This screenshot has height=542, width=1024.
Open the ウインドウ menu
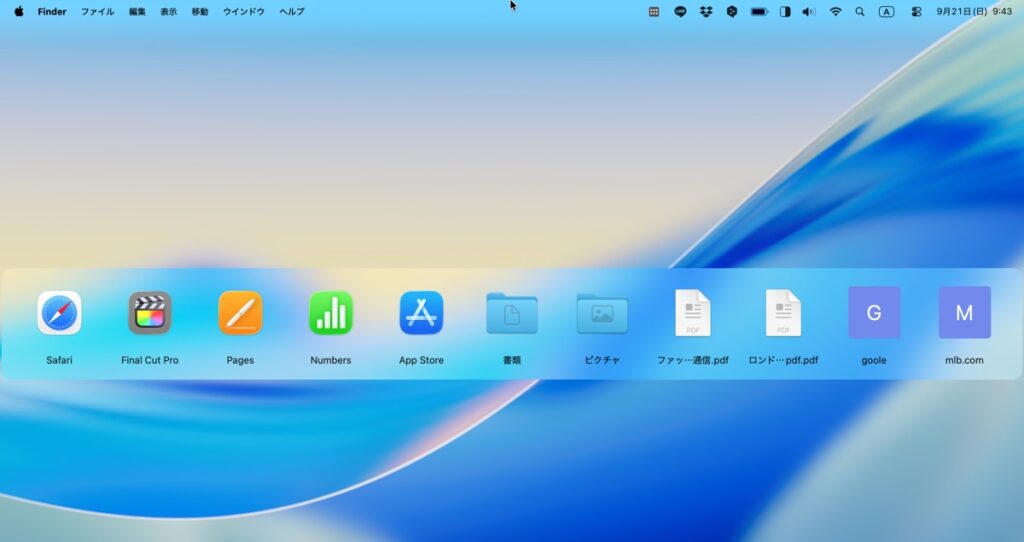(x=244, y=12)
